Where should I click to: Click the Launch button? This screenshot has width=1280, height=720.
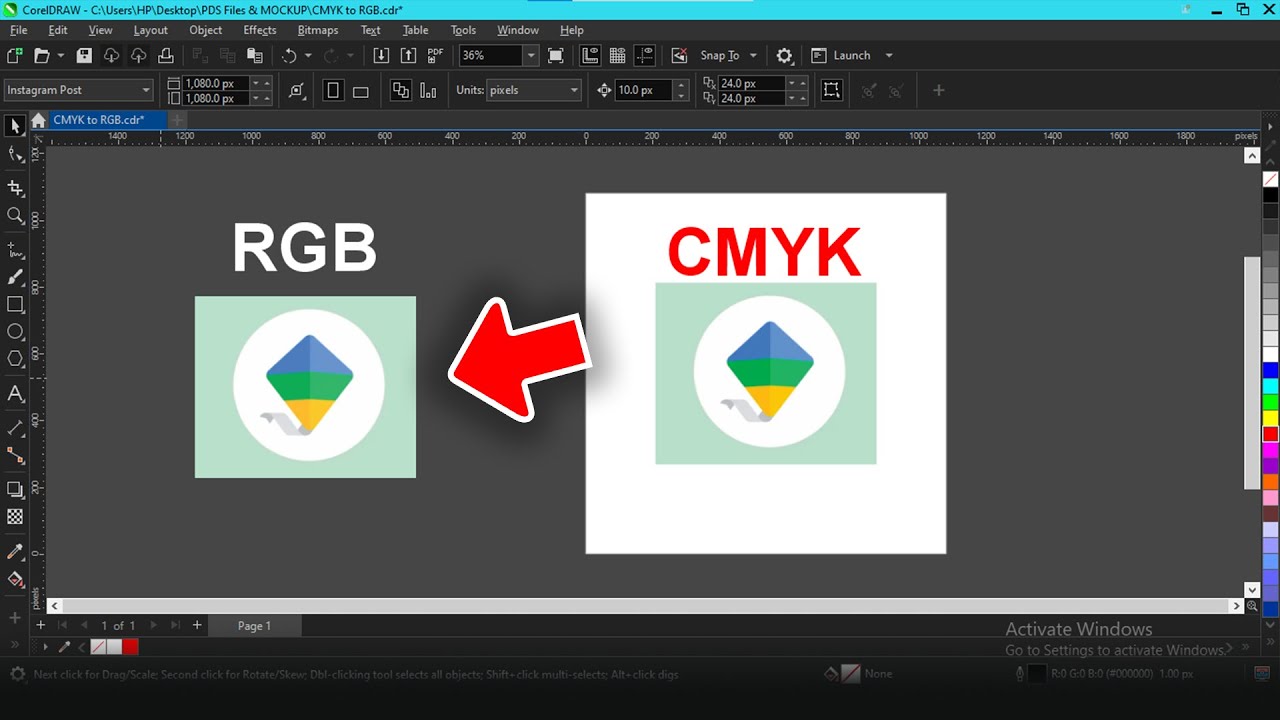click(x=841, y=56)
